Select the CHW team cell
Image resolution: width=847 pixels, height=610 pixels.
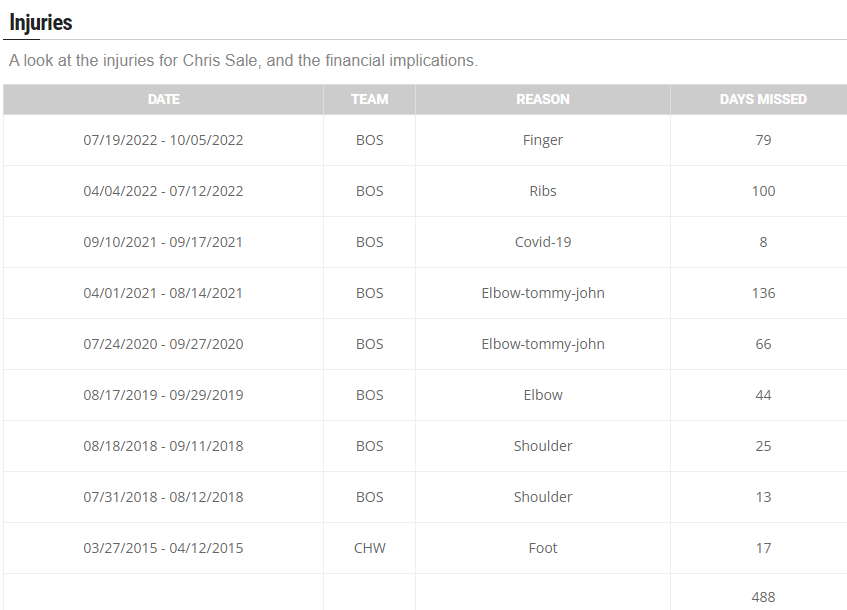369,548
